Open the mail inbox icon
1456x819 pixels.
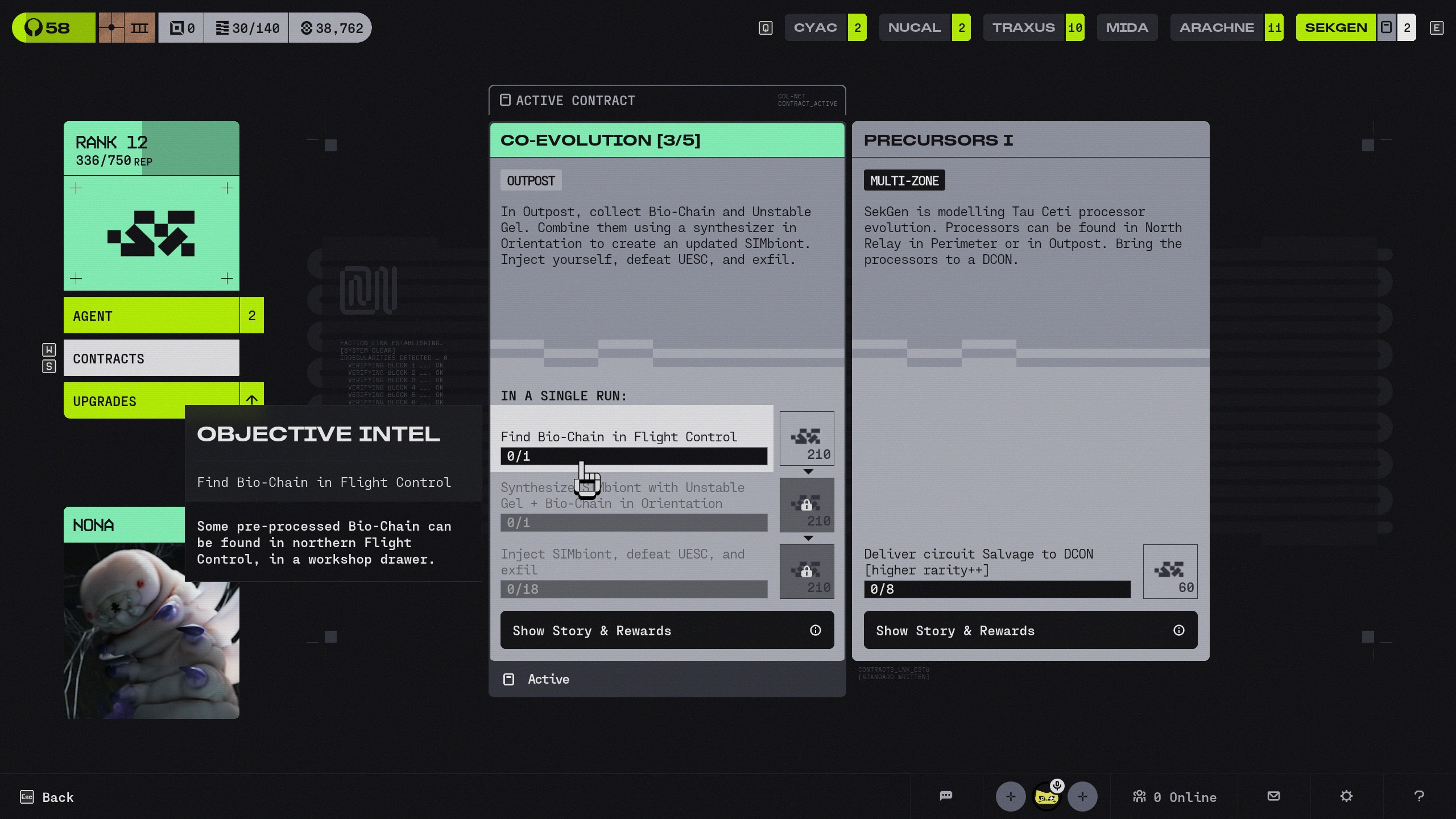(x=1273, y=796)
